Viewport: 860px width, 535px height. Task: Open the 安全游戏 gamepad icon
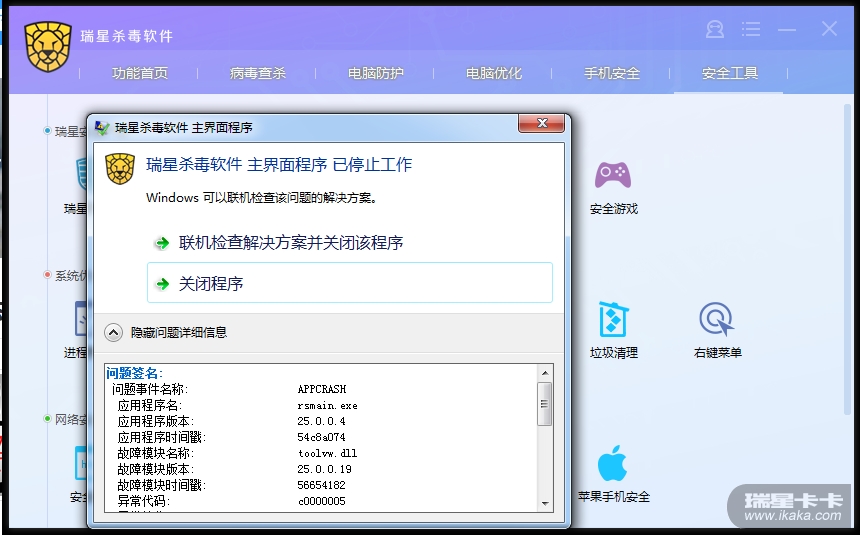pos(613,175)
